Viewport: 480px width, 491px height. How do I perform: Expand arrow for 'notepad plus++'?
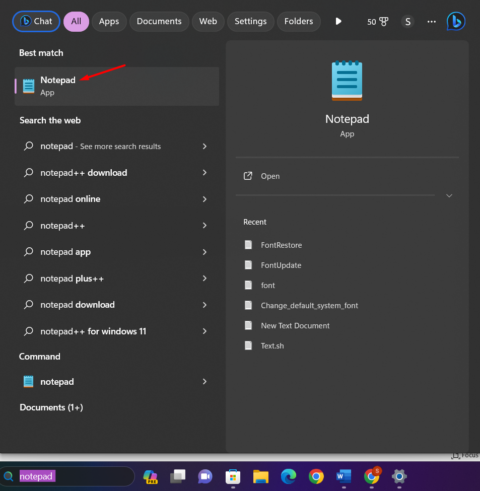(x=204, y=278)
